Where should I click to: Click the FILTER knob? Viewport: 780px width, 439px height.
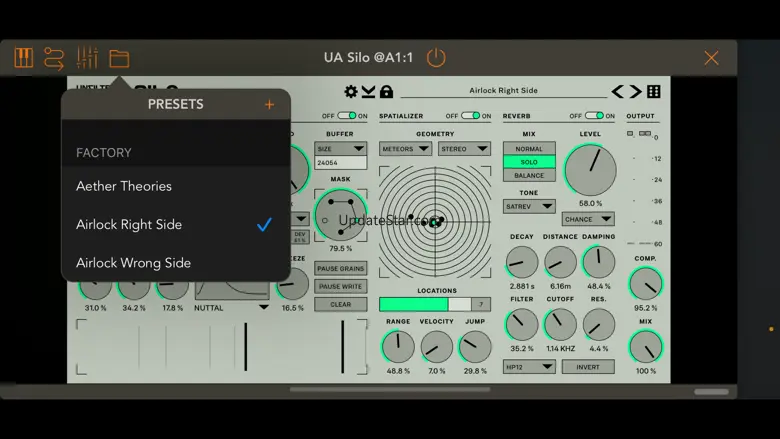pos(522,325)
